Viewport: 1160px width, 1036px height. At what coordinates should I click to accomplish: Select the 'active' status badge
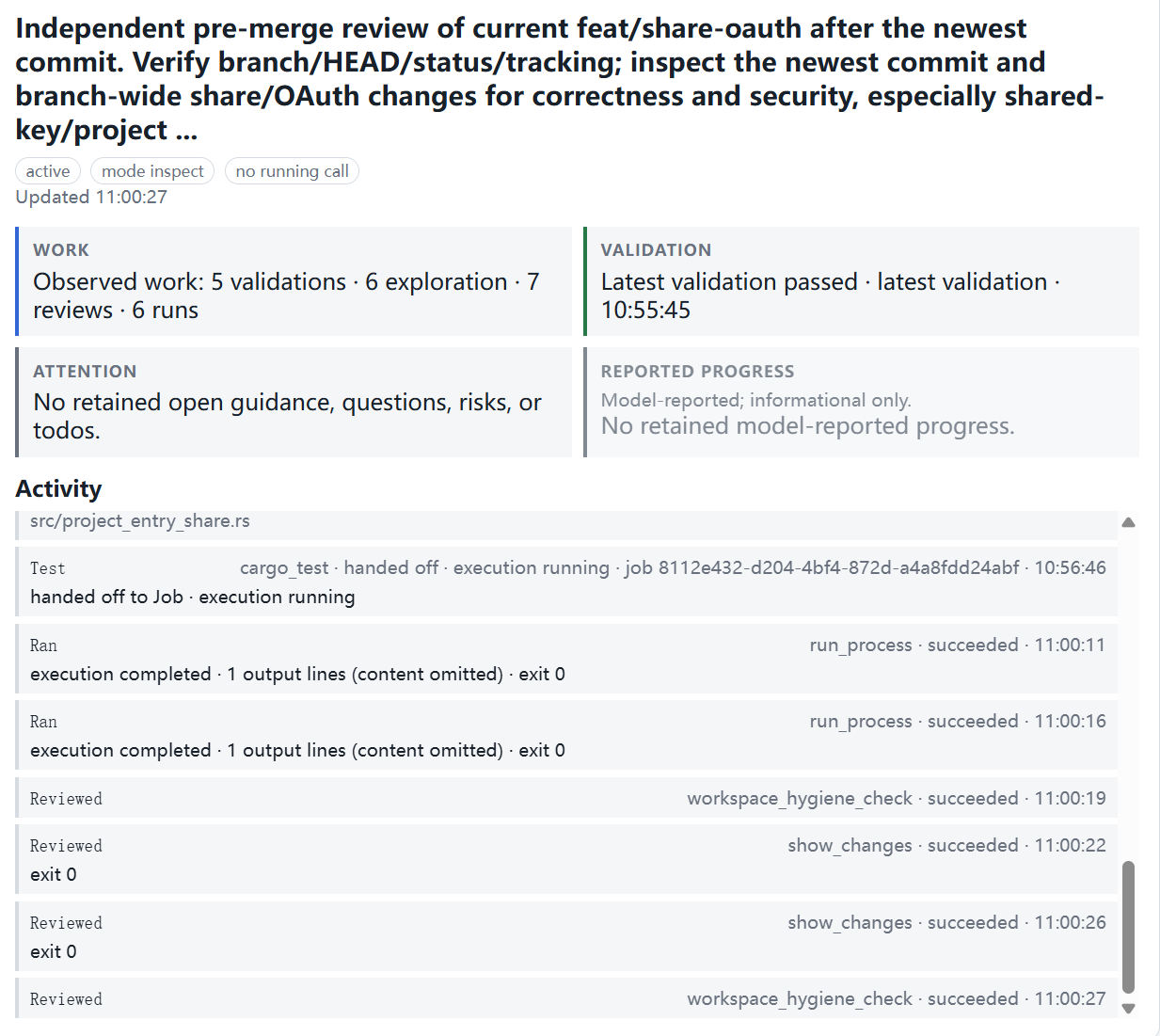48,171
